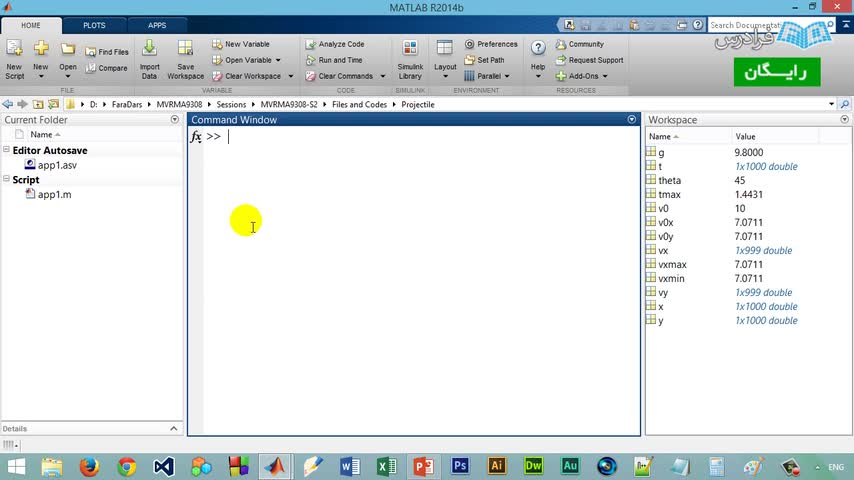The height and width of the screenshot is (480, 854).
Task: Go back with the blue back arrow
Action: 7,104
